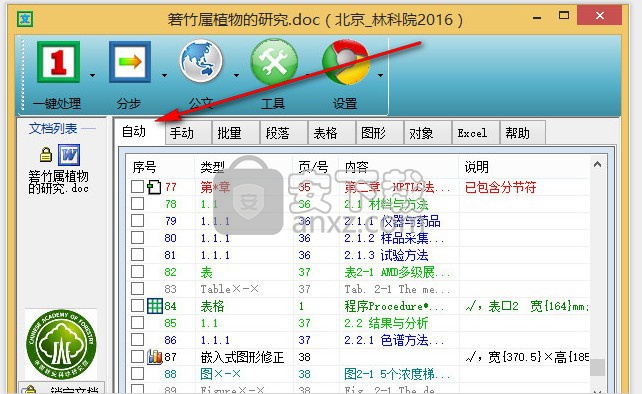Select row content 2.2 结果与分析

click(386, 323)
